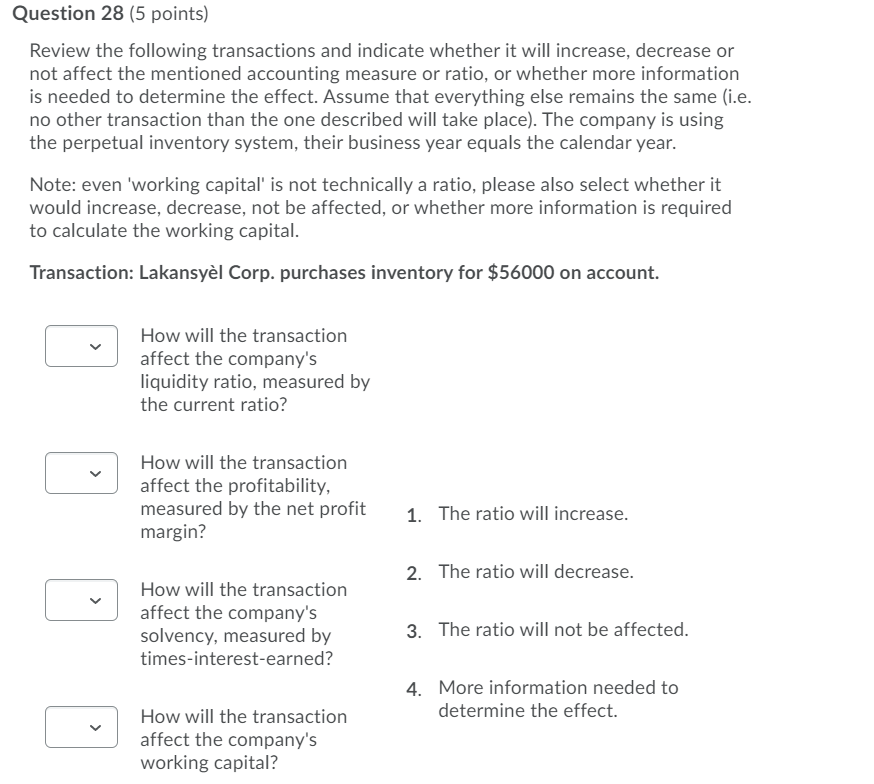Click the Transaction description about Lakansyèl Corp

pyautogui.click(x=345, y=273)
